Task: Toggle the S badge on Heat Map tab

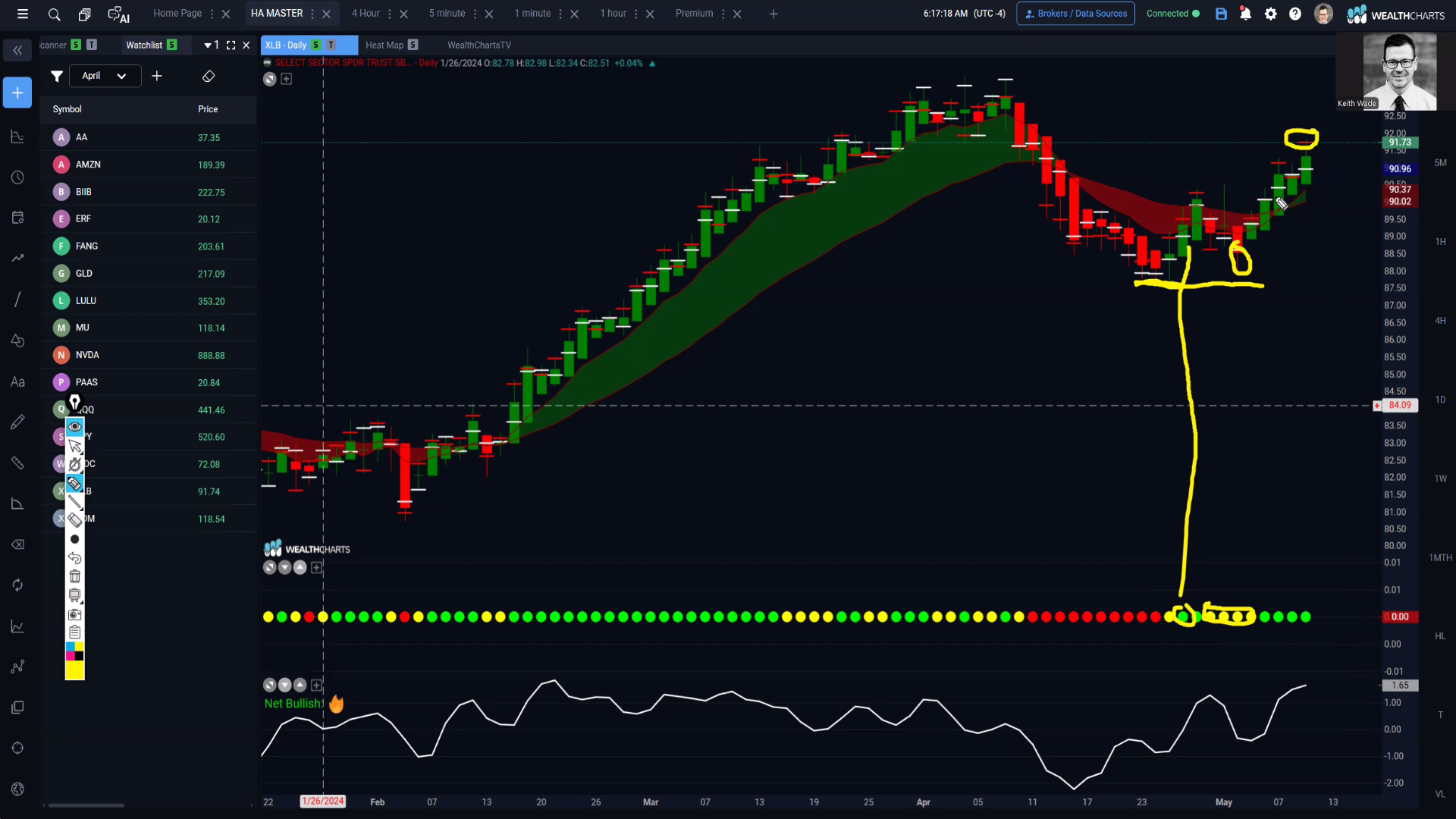Action: click(x=413, y=45)
